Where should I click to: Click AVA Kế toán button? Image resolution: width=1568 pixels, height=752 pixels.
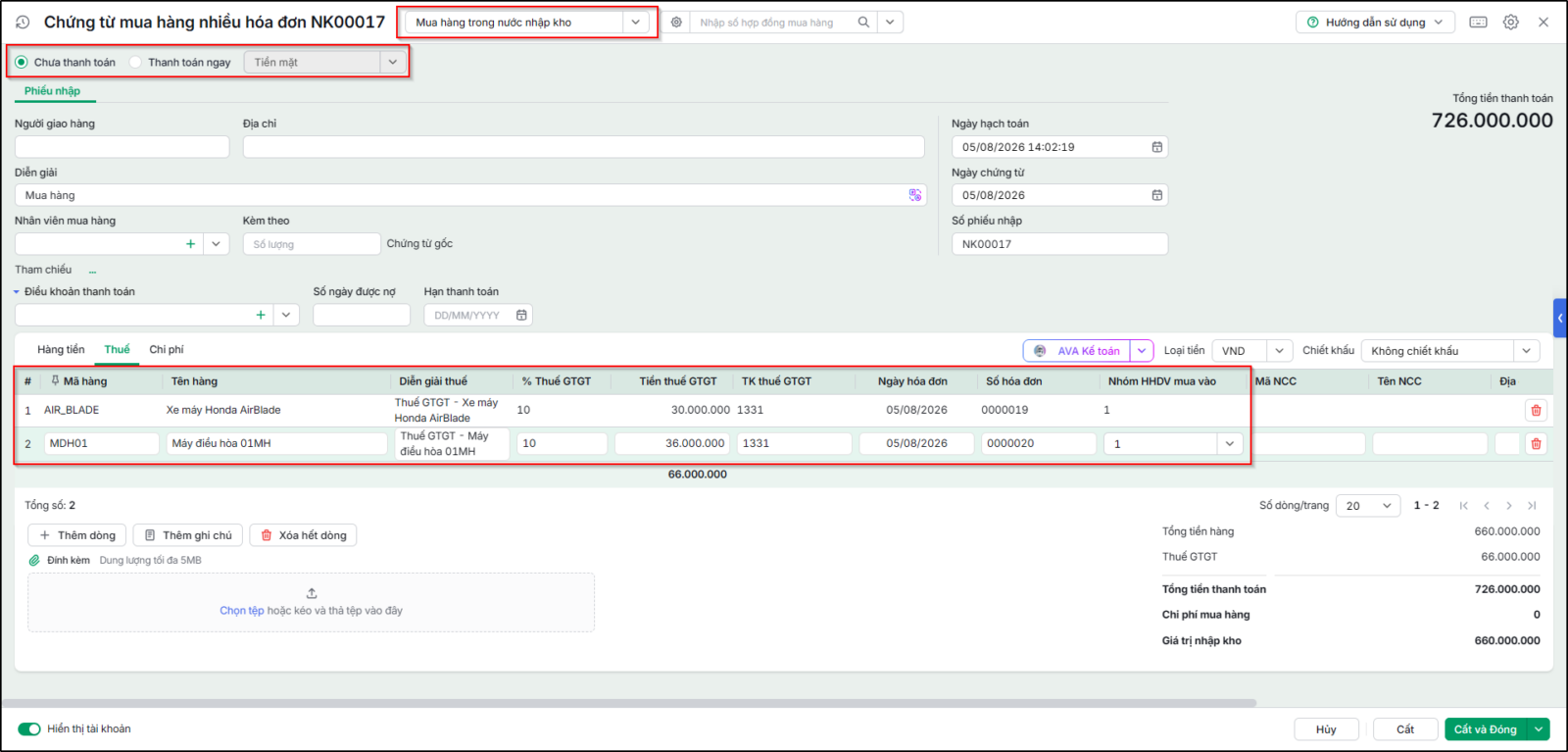[1078, 351]
